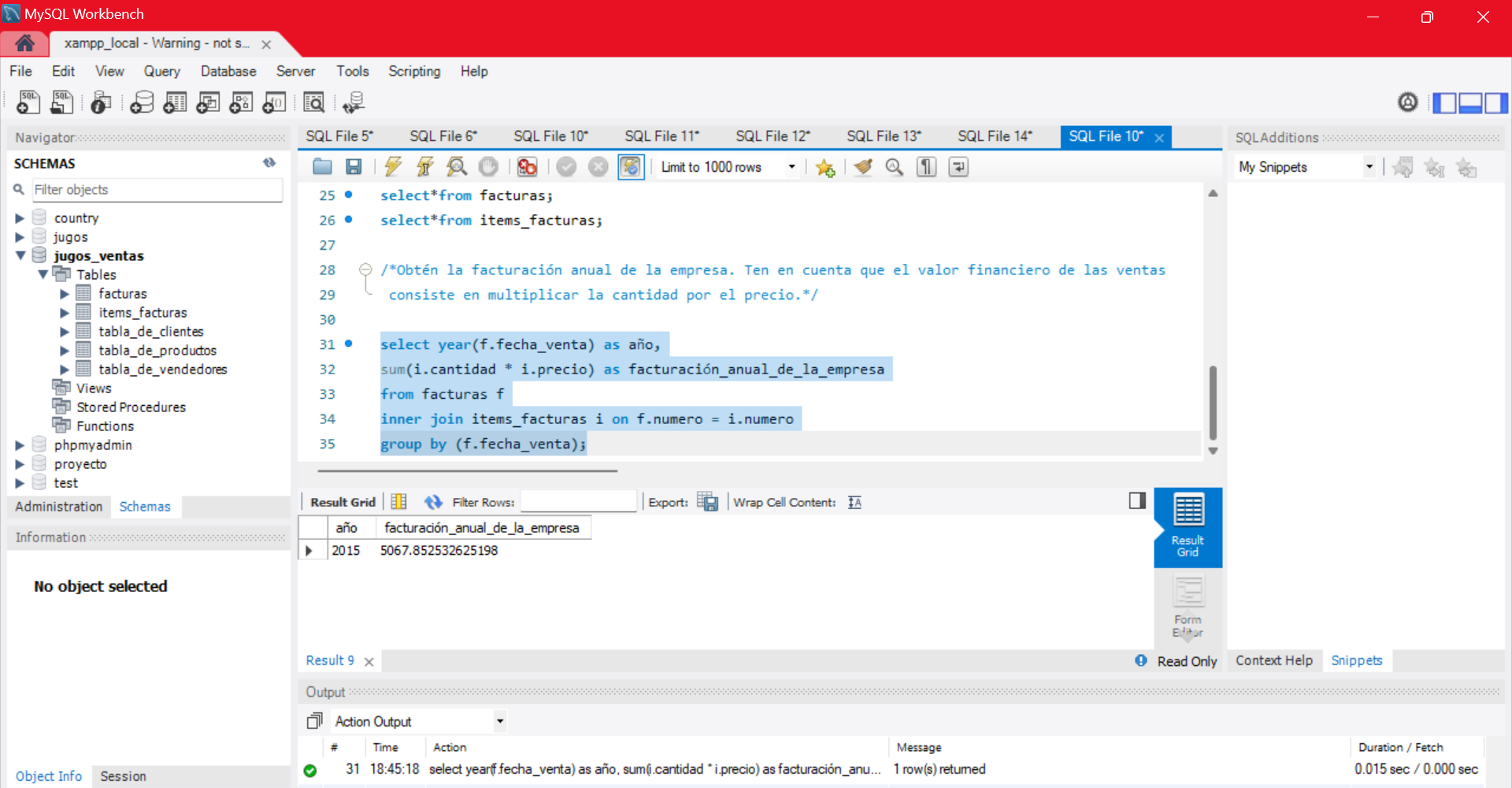This screenshot has width=1512, height=788.
Task: Open the home screen tab icon
Action: pyautogui.click(x=24, y=43)
